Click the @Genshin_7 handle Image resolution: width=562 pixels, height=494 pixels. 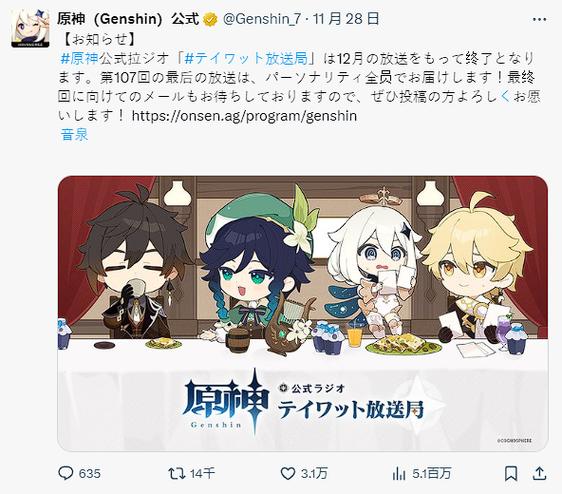(x=262, y=19)
